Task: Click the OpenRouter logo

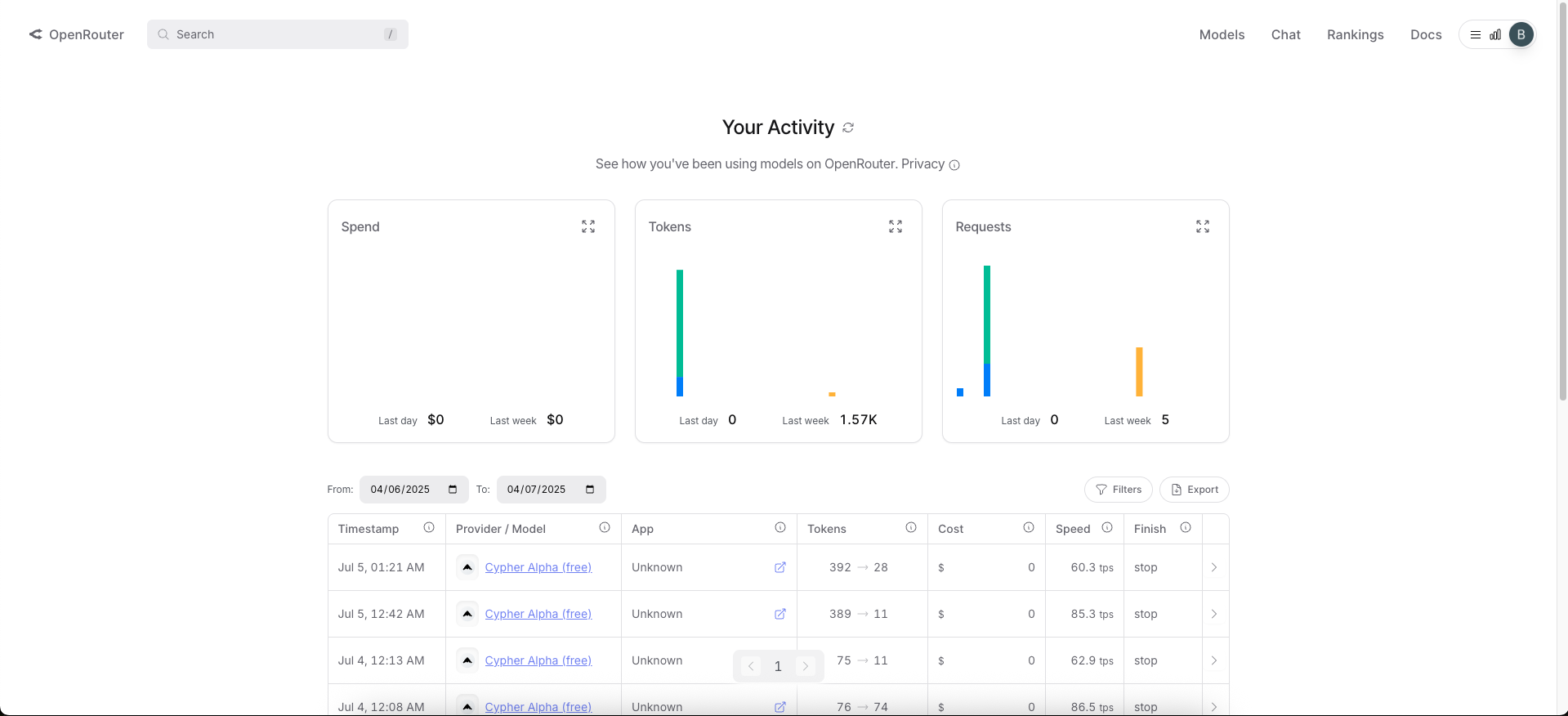Action: click(x=77, y=34)
